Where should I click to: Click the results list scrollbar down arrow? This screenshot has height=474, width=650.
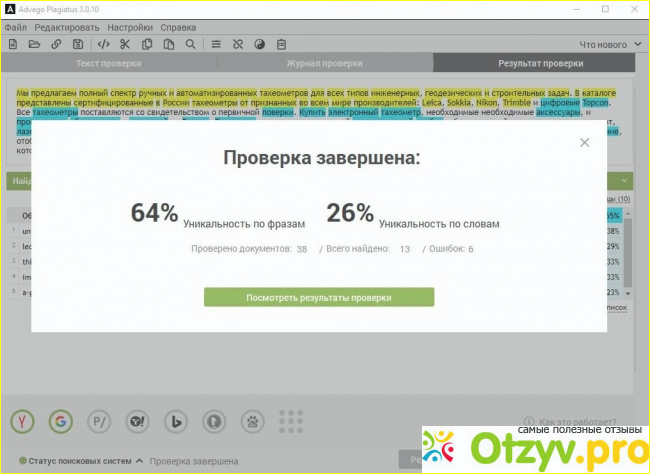[628, 293]
